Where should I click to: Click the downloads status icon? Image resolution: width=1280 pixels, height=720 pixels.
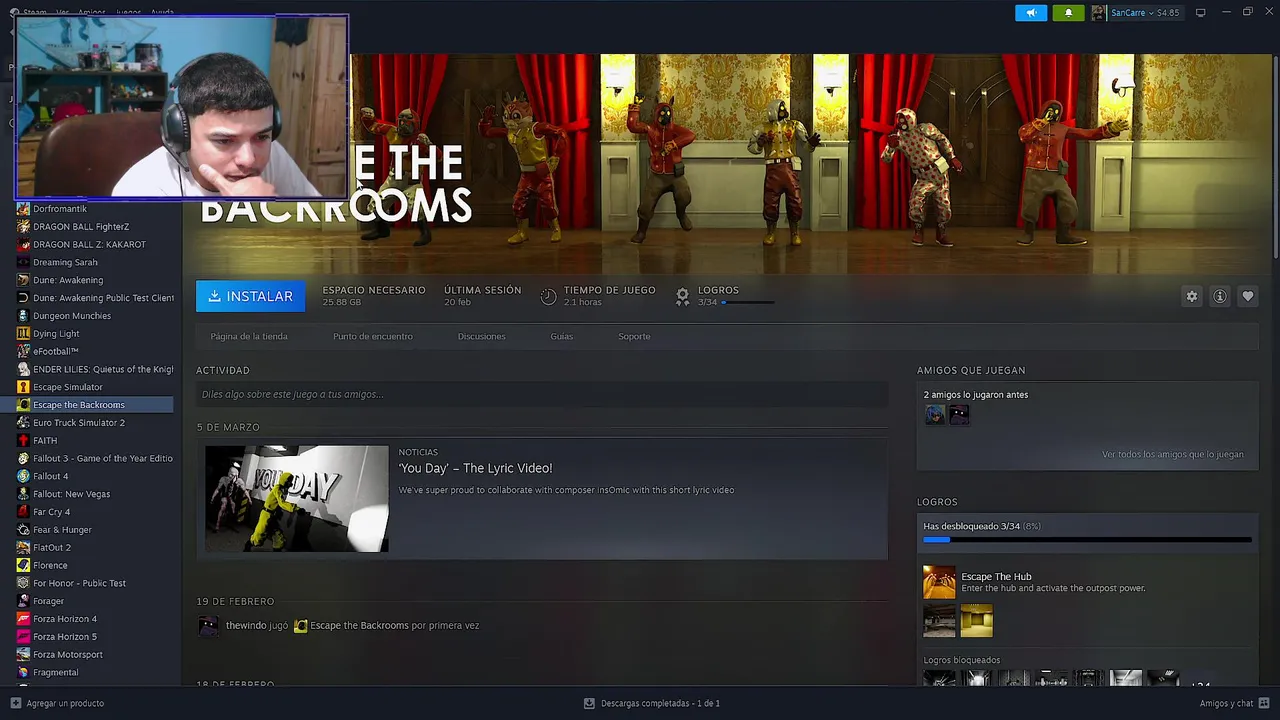[589, 703]
